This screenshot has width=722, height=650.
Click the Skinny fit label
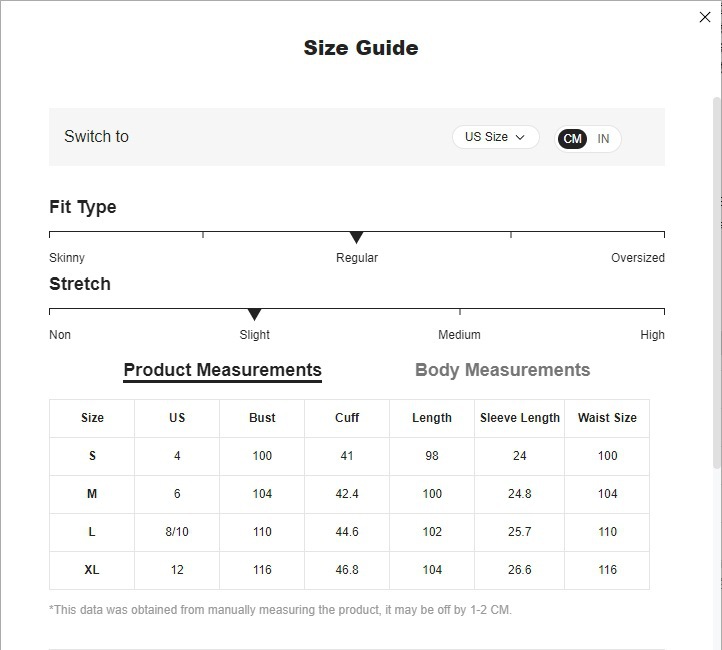(x=67, y=258)
